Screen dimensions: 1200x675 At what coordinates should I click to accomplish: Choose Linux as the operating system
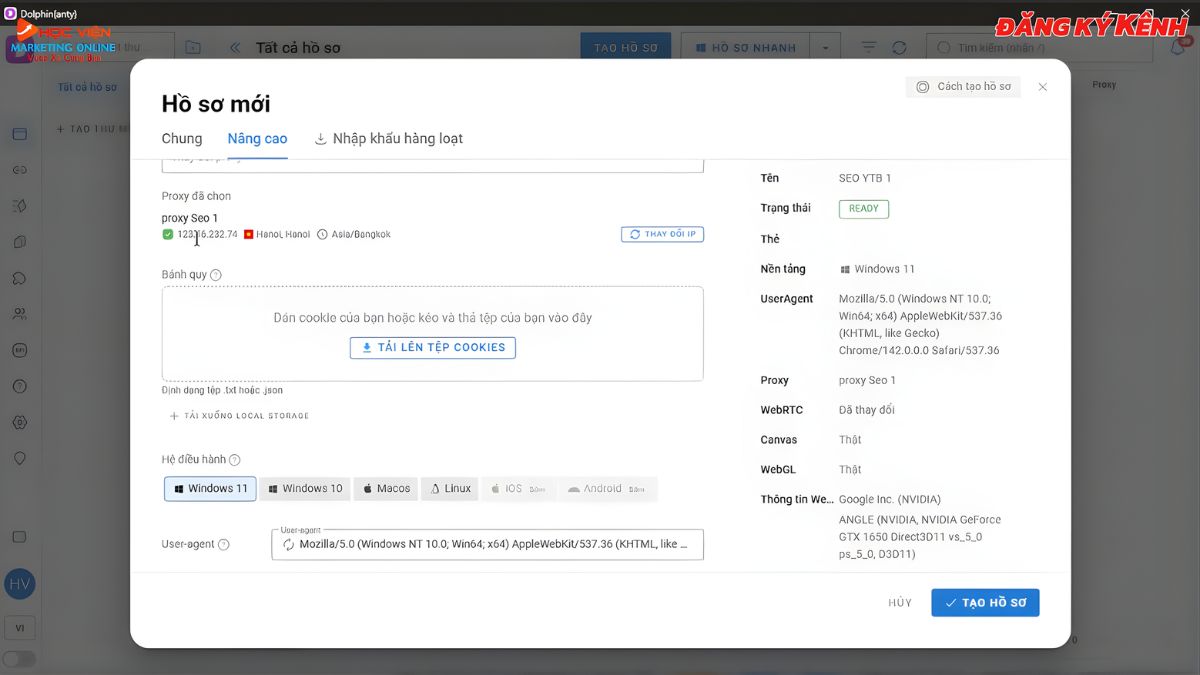[450, 489]
